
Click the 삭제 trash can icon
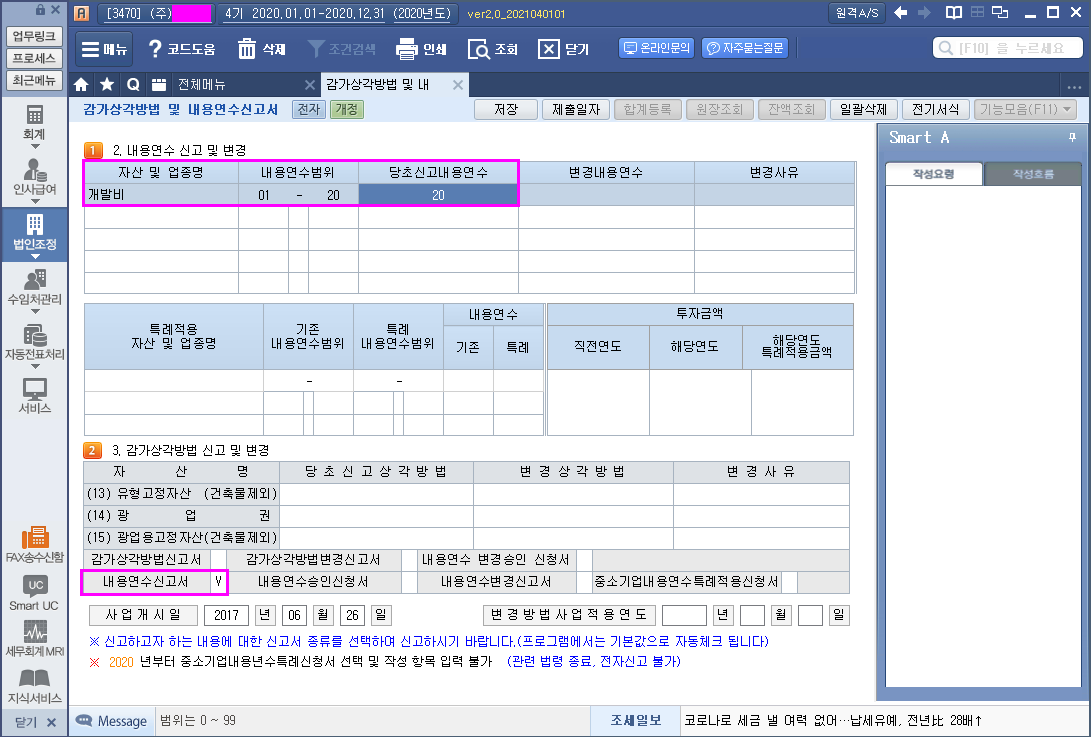247,49
